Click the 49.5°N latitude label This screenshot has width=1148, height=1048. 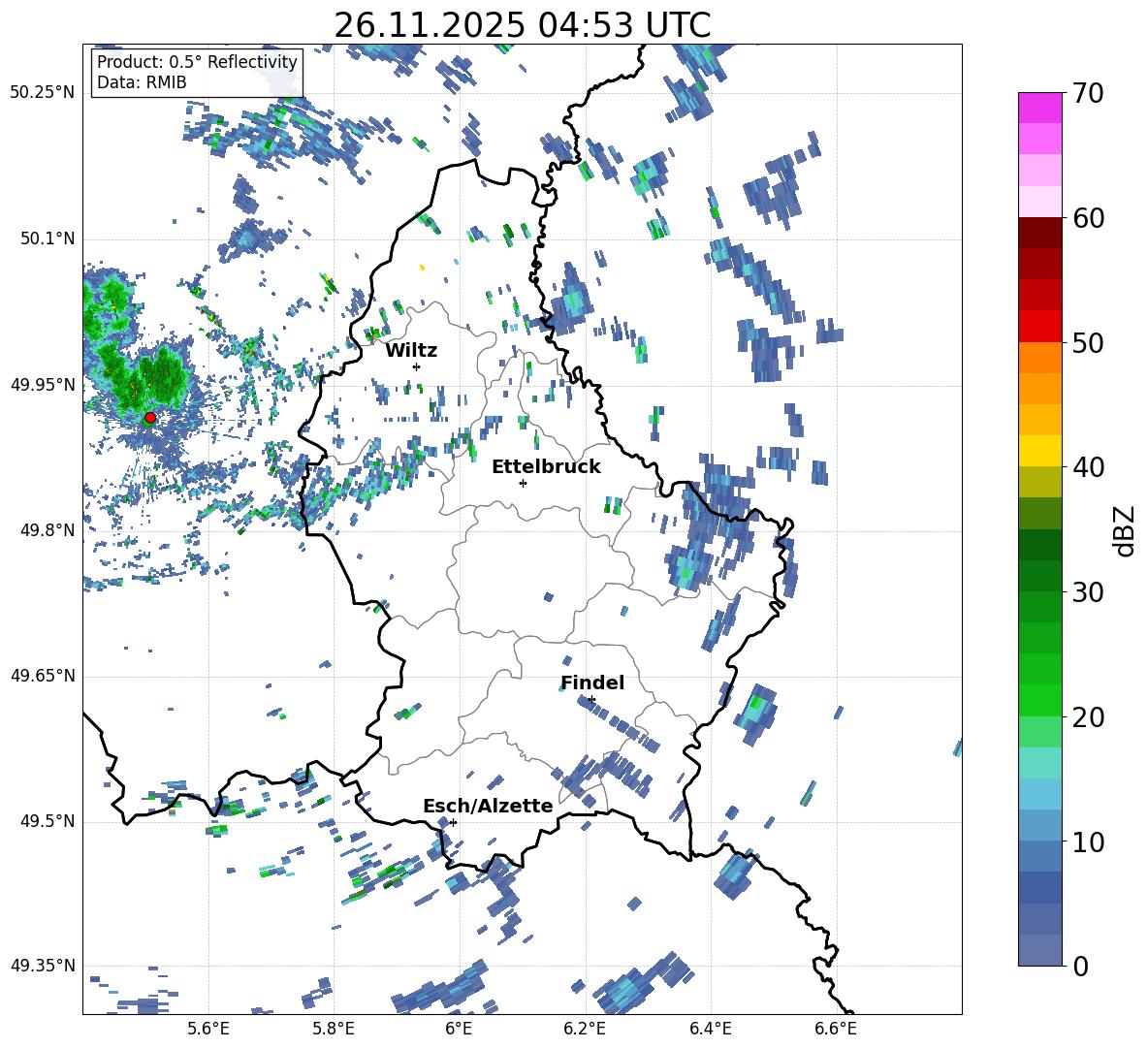[47, 821]
